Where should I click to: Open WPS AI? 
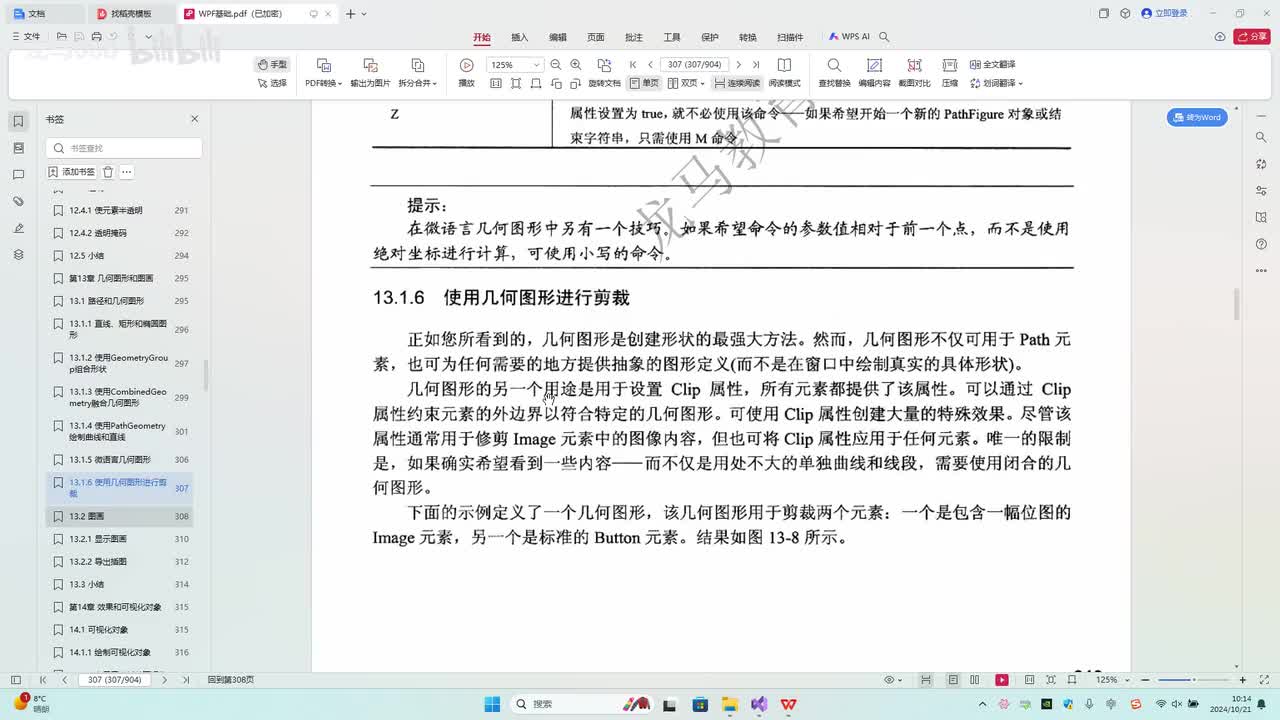[x=849, y=37]
